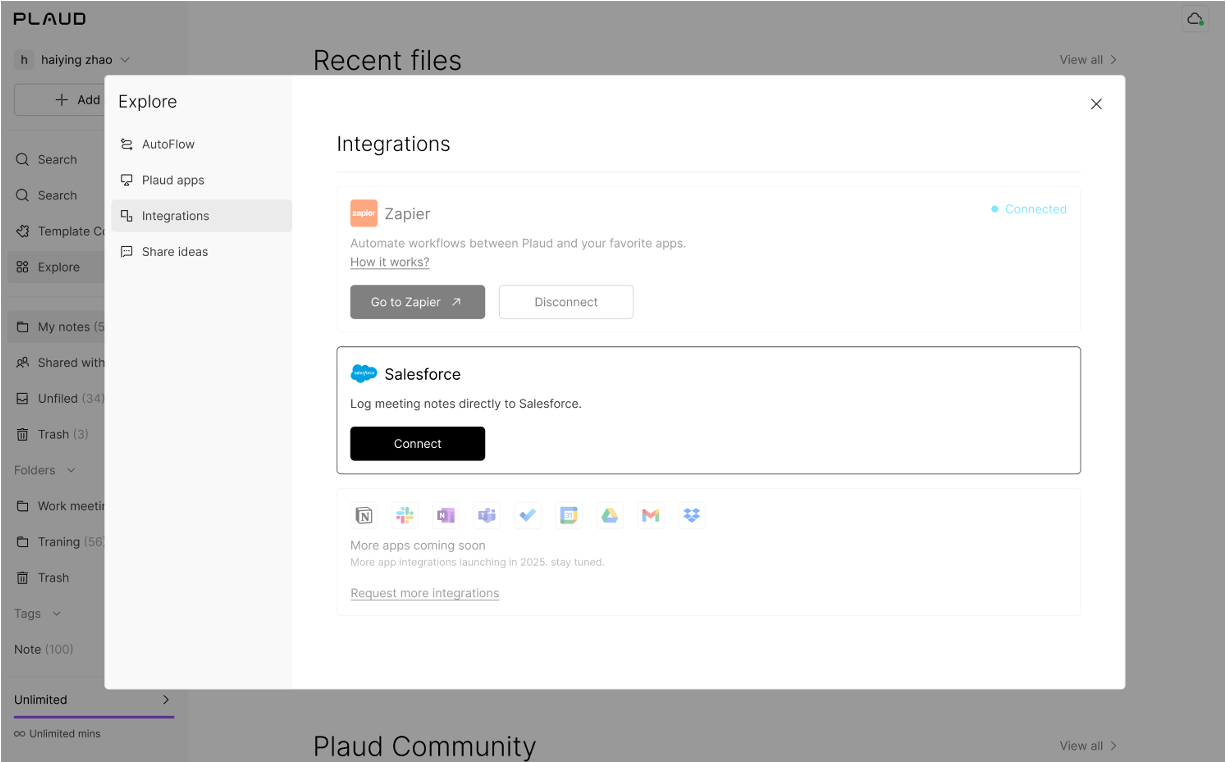Viewport: 1226px width, 762px height.
Task: Open the My notes folder
Action: [x=56, y=327]
